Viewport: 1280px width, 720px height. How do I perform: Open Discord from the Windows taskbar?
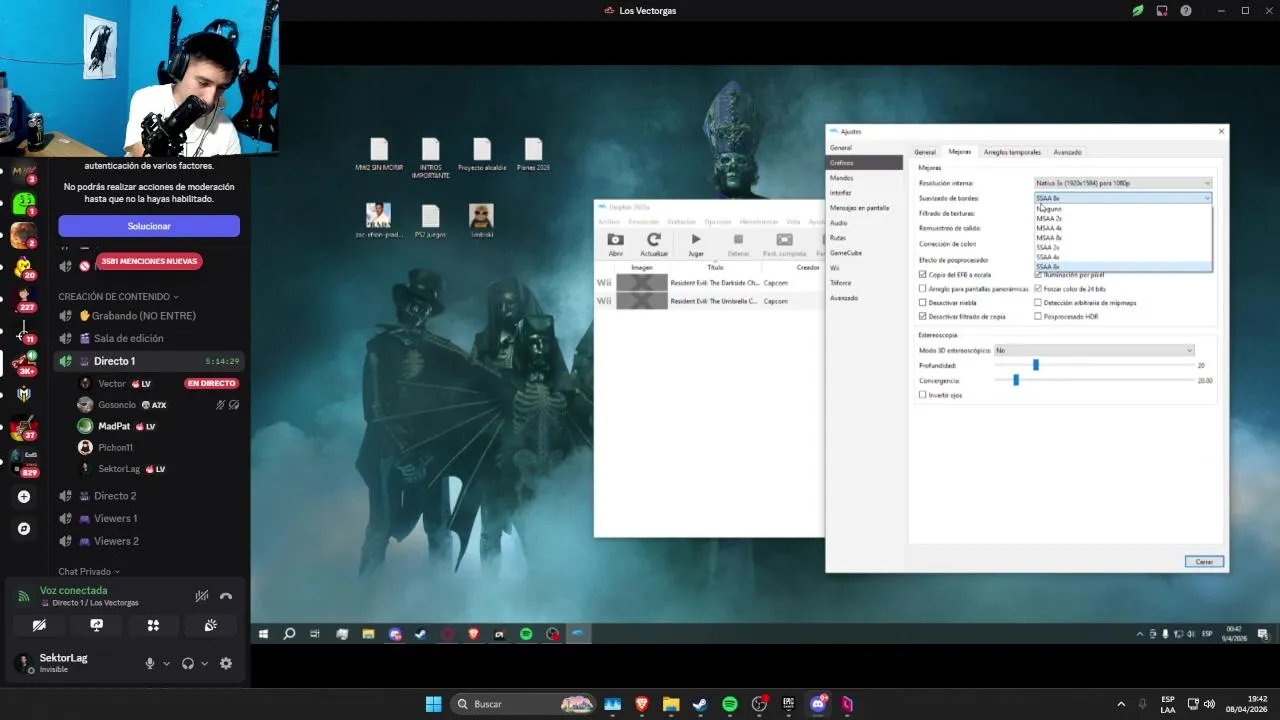818,704
